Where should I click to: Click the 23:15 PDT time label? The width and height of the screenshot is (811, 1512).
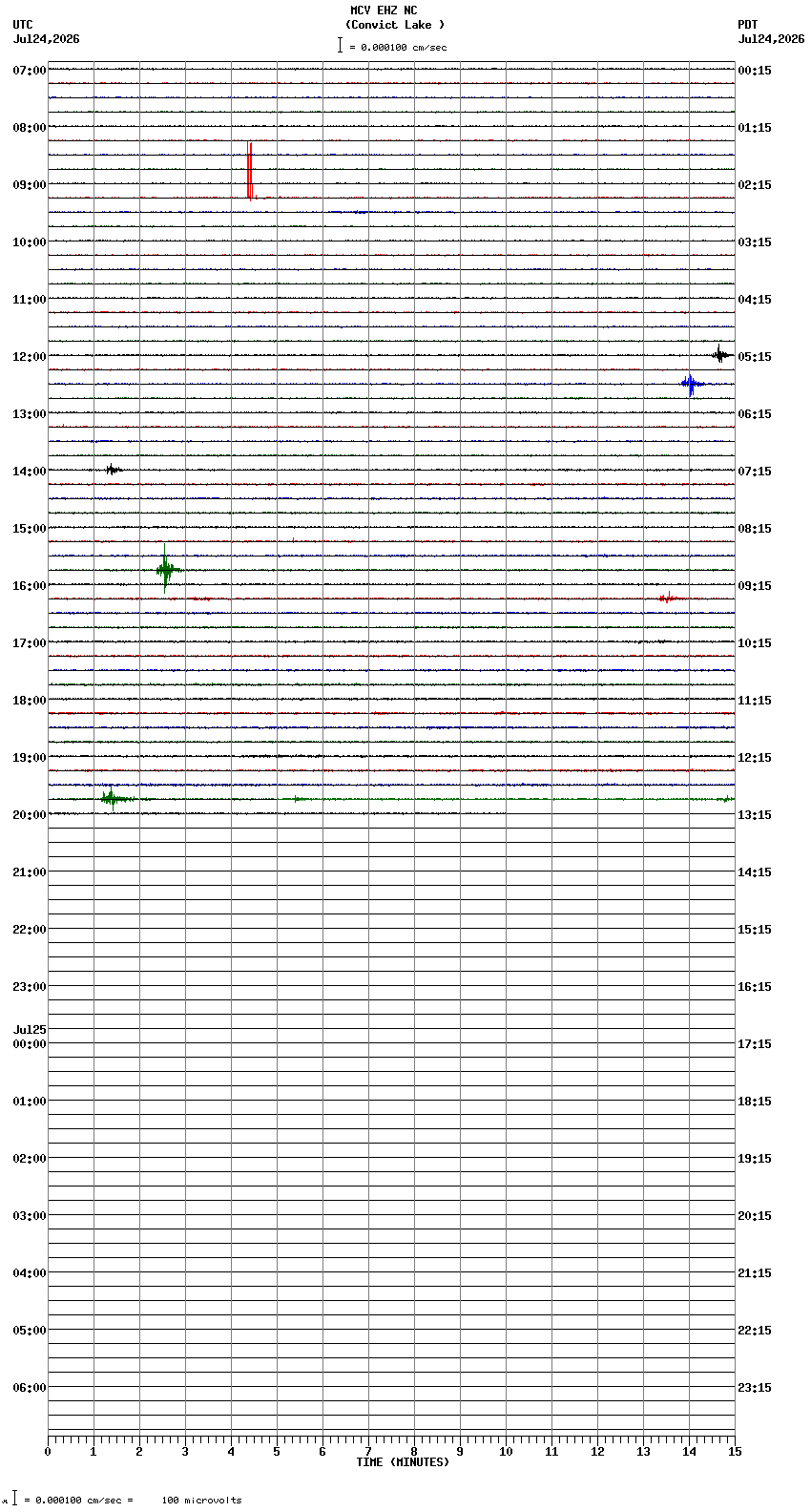(x=755, y=1388)
